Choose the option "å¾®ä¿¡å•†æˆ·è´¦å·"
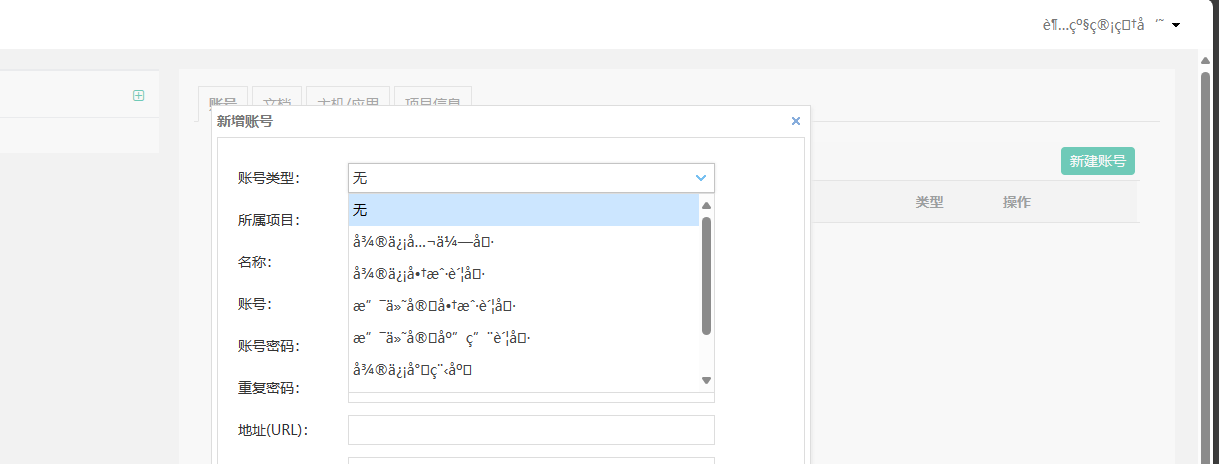This screenshot has height=464, width=1219. (523, 274)
